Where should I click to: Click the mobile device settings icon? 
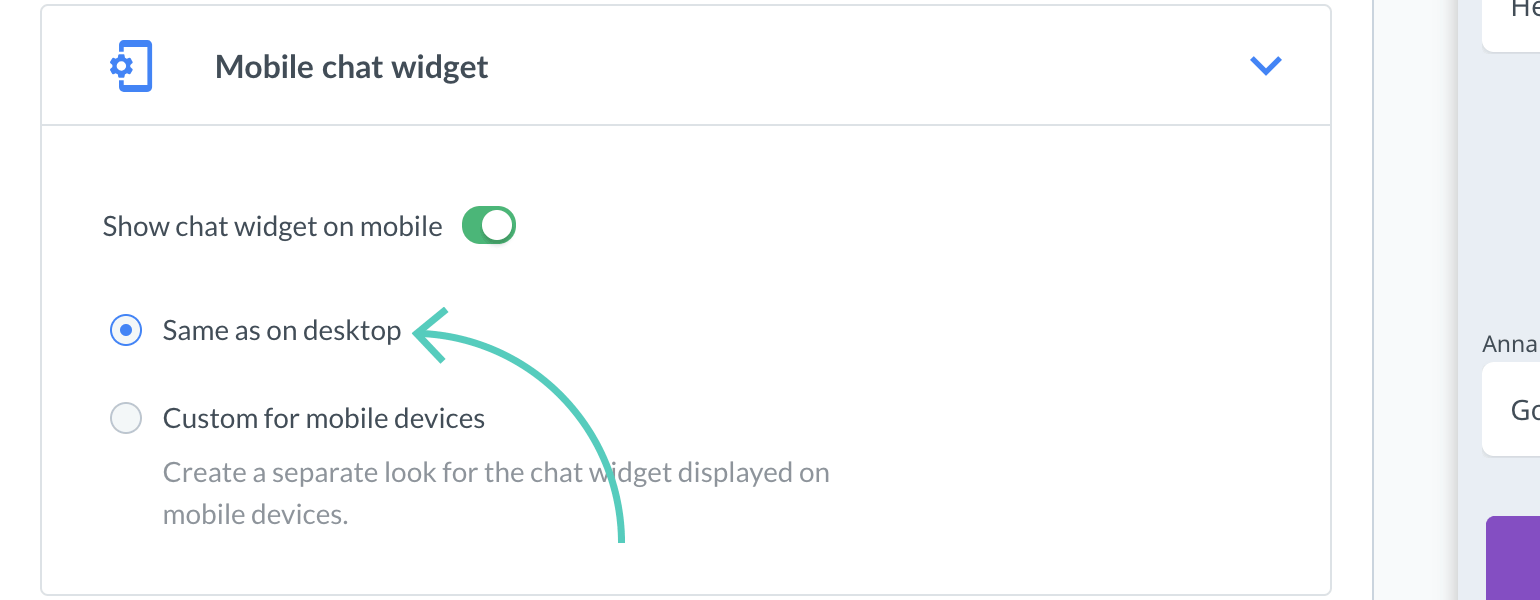130,66
